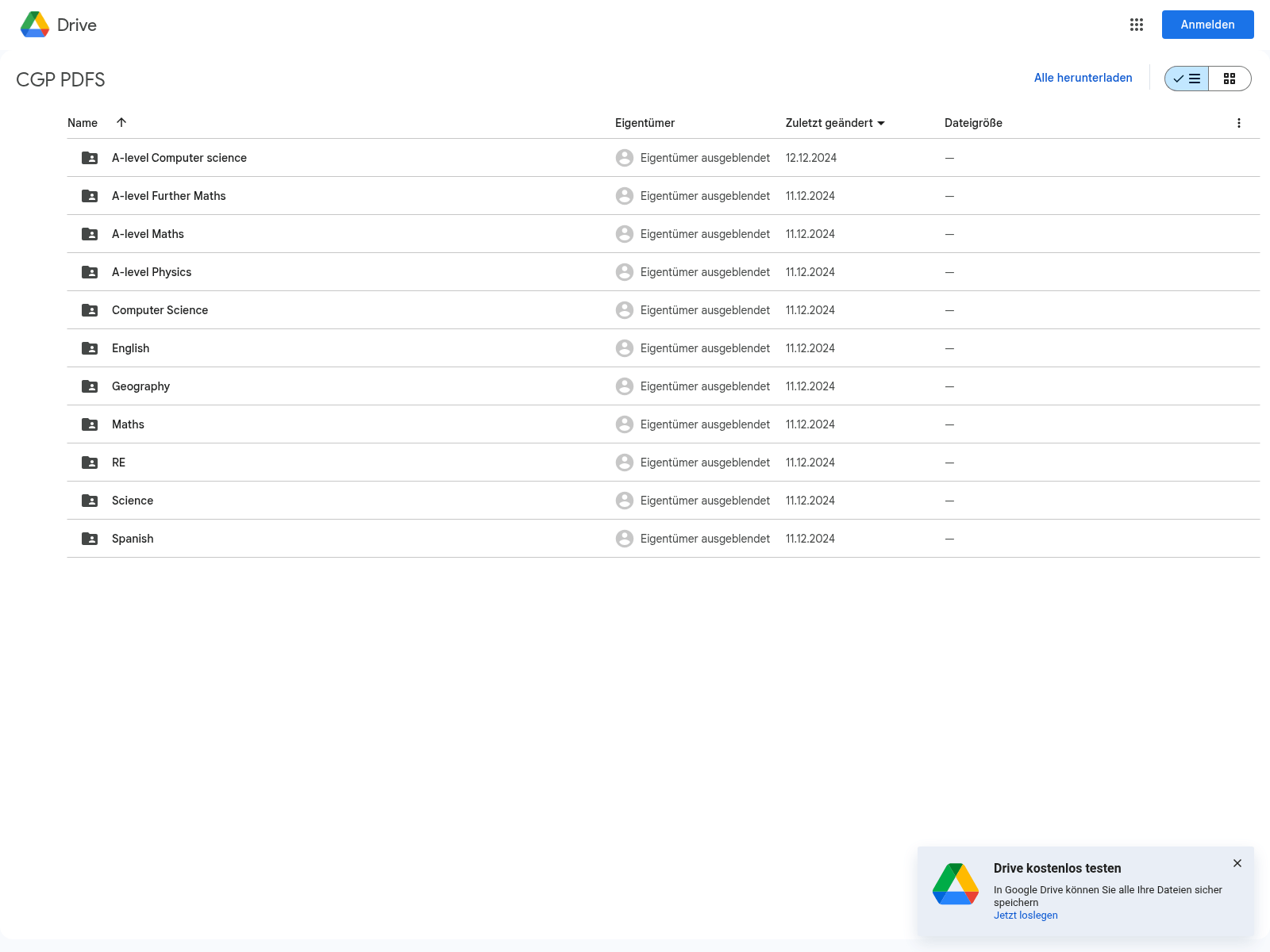
Task: Select the Maths folder name
Action: (x=128, y=424)
